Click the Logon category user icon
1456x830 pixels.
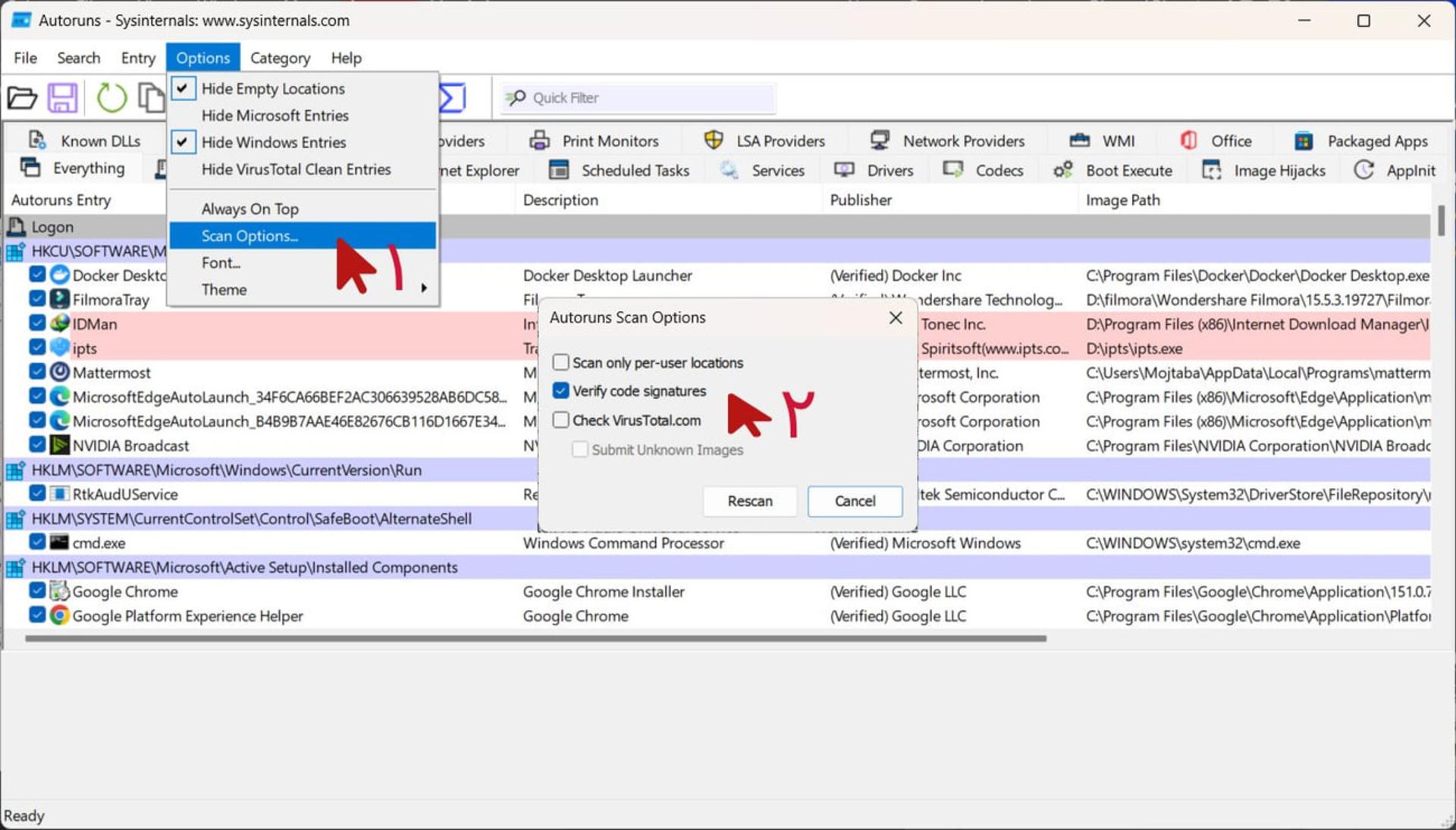(x=16, y=226)
